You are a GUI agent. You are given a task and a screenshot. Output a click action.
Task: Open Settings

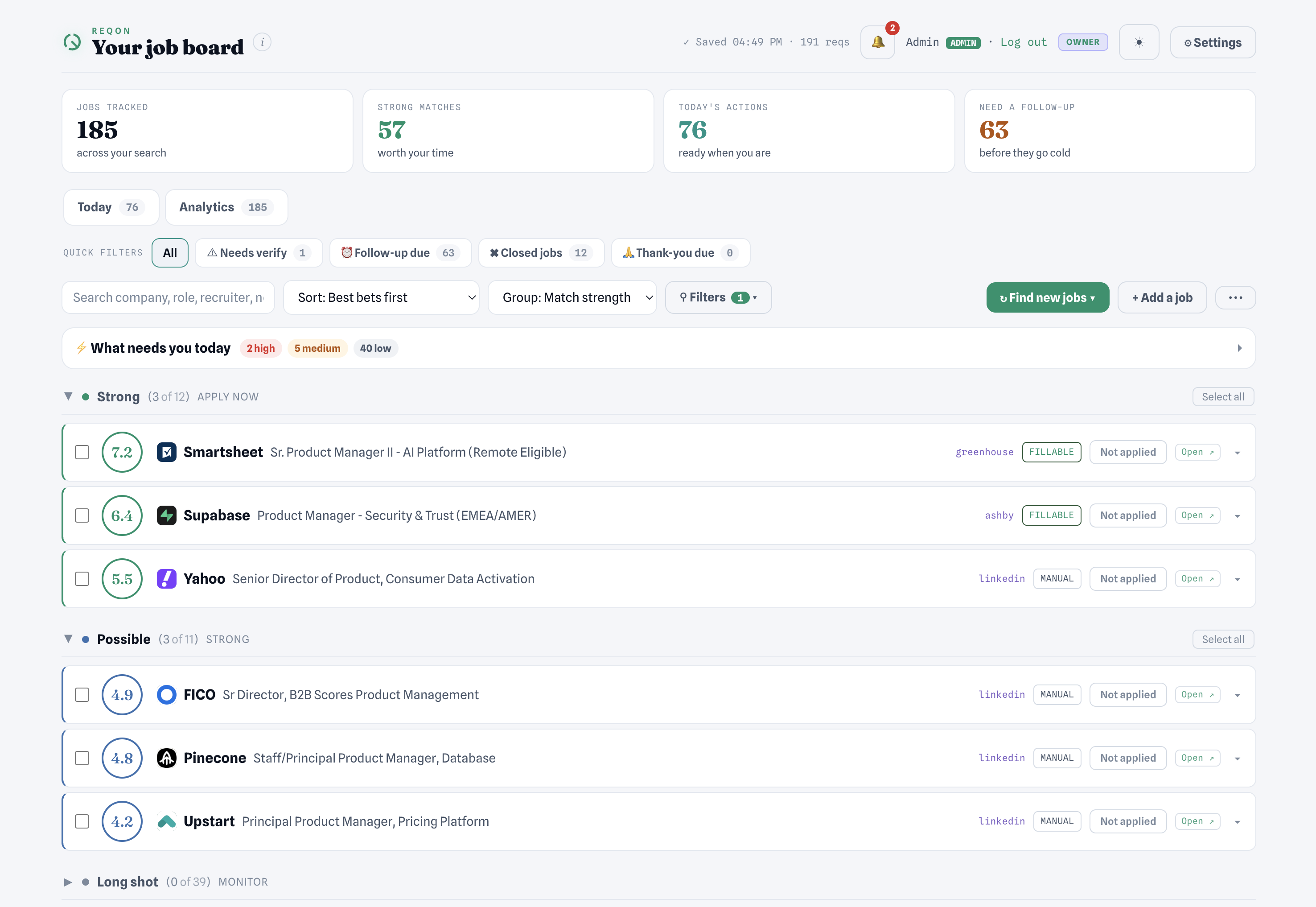(x=1213, y=42)
